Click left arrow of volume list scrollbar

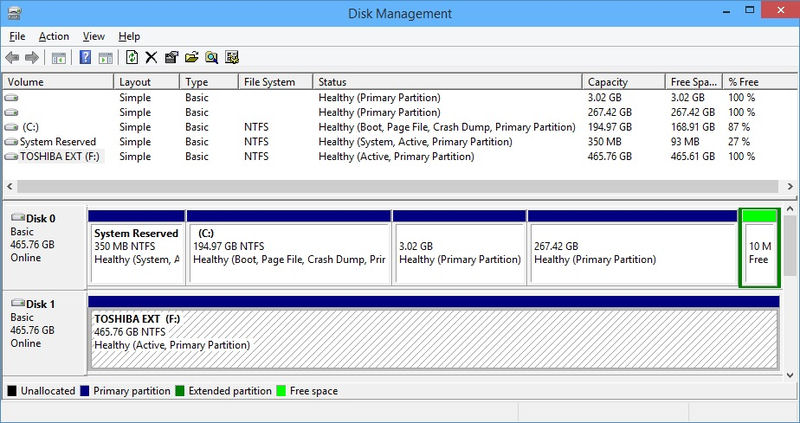pos(9,186)
